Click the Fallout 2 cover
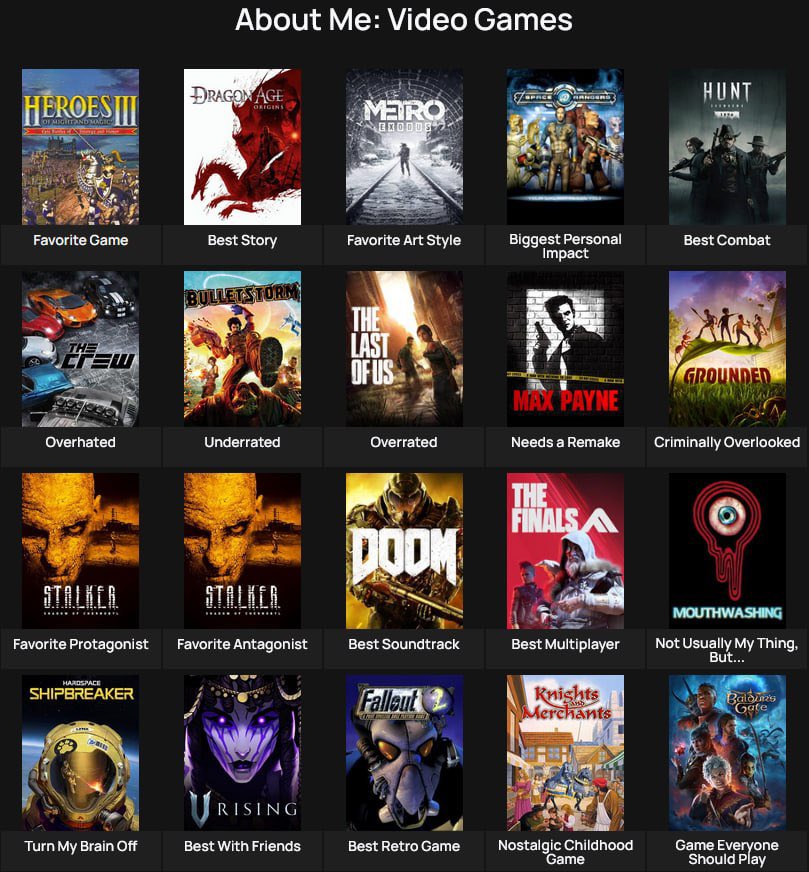The image size is (809, 872). [x=404, y=753]
